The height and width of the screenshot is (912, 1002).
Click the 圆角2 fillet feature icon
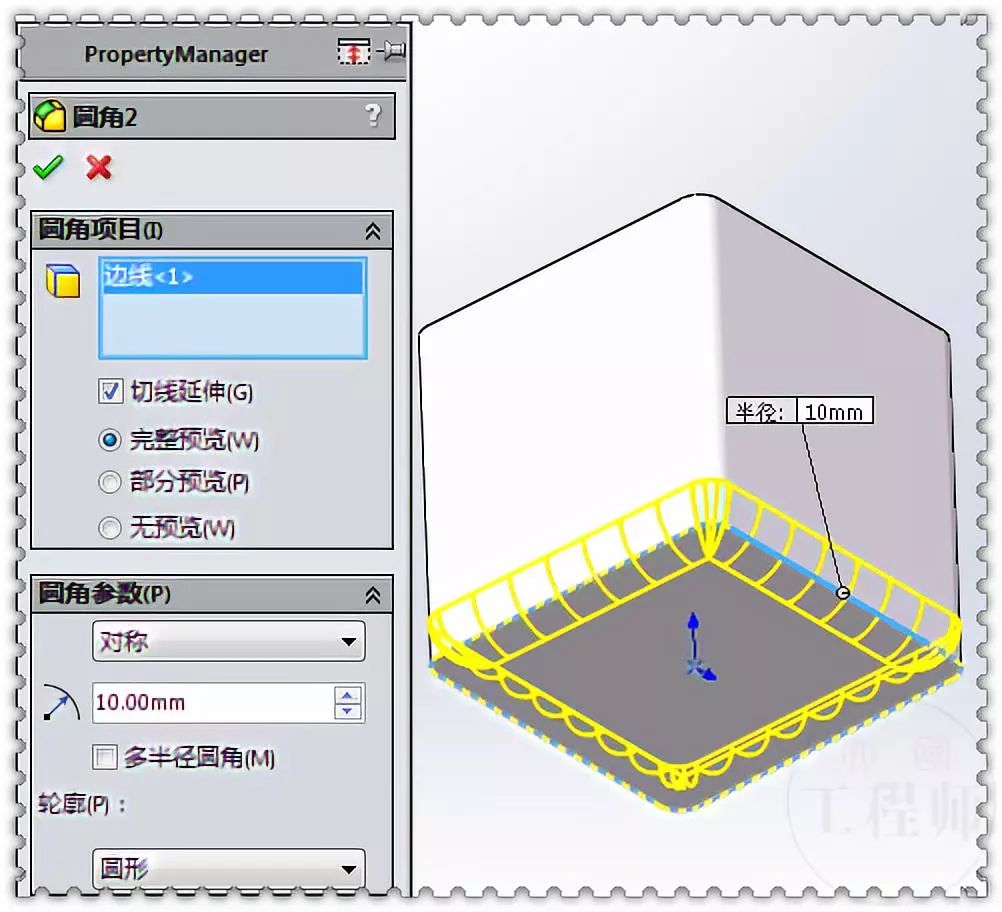(x=52, y=116)
